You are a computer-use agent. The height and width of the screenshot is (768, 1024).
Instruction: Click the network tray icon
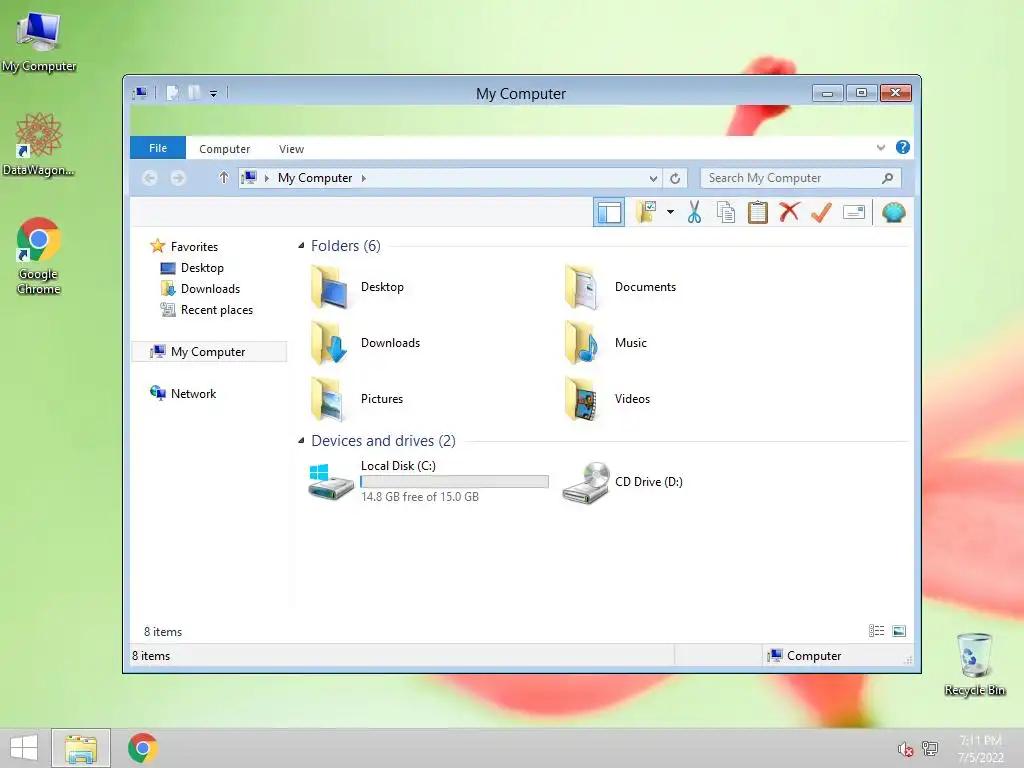(930, 748)
